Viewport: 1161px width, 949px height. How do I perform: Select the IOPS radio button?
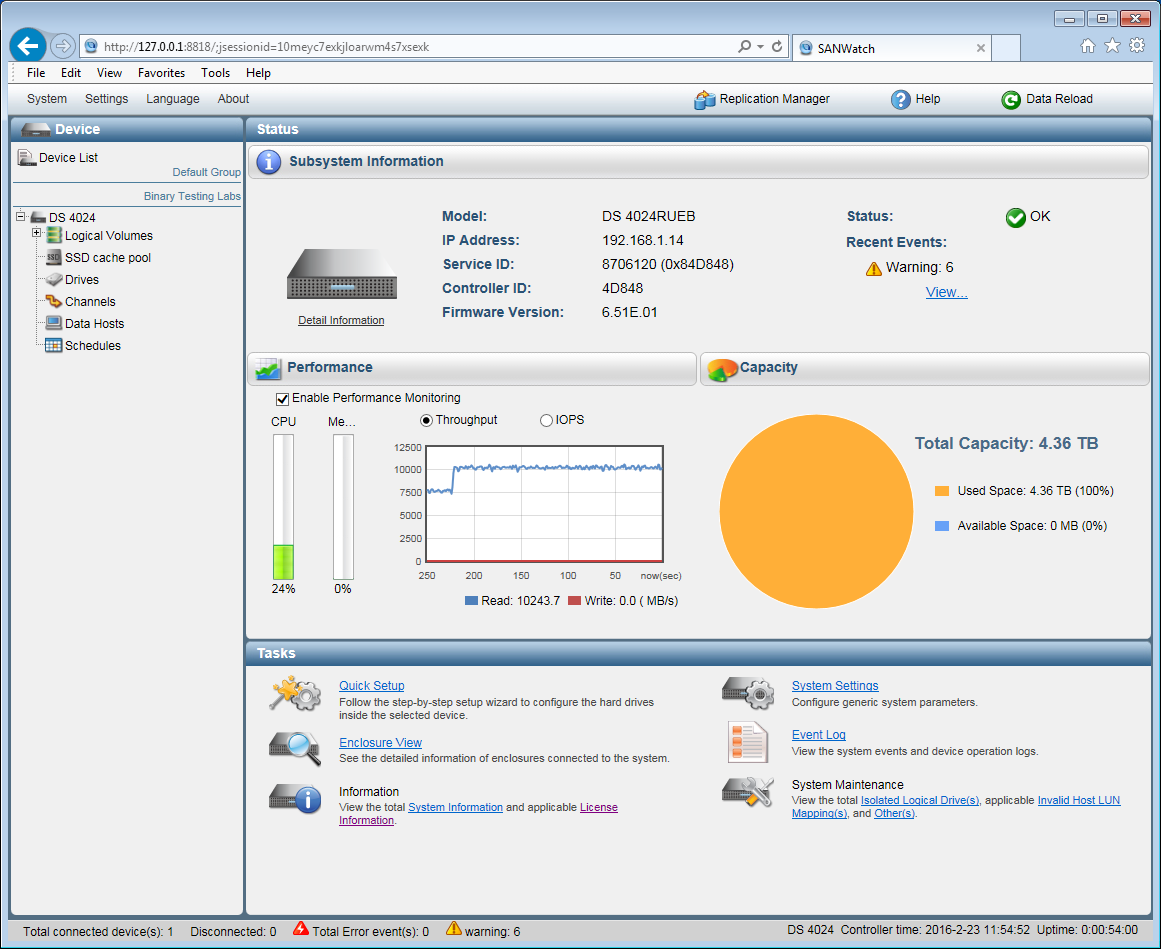click(x=544, y=419)
